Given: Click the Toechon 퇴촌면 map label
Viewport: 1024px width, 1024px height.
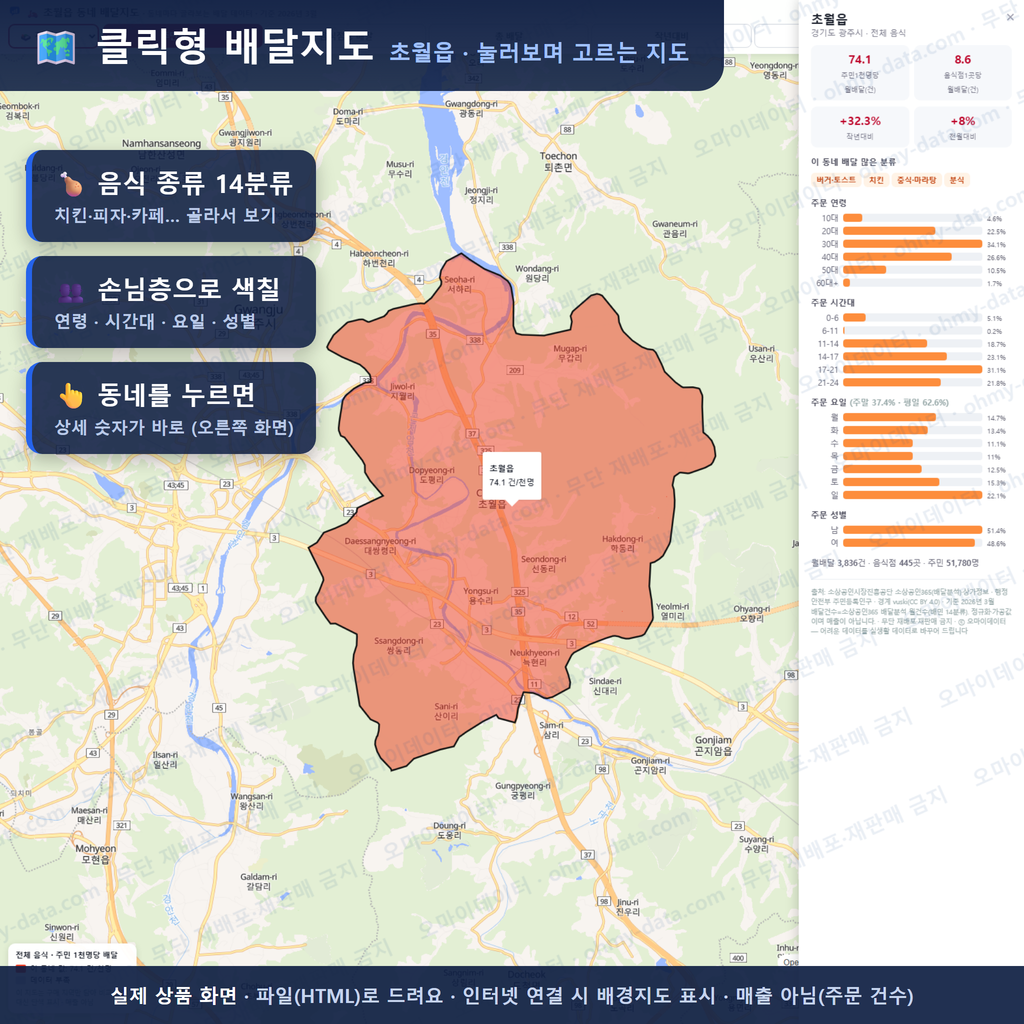Looking at the screenshot, I should (x=558, y=161).
